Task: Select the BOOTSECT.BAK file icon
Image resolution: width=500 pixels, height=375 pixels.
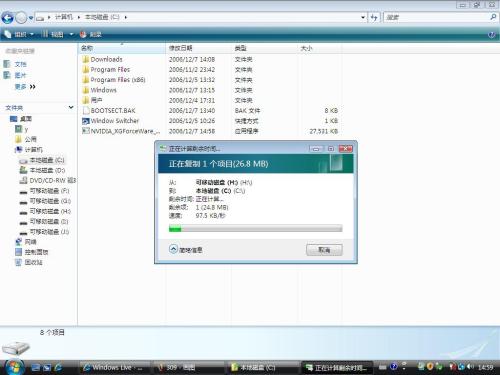Action: 86,110
